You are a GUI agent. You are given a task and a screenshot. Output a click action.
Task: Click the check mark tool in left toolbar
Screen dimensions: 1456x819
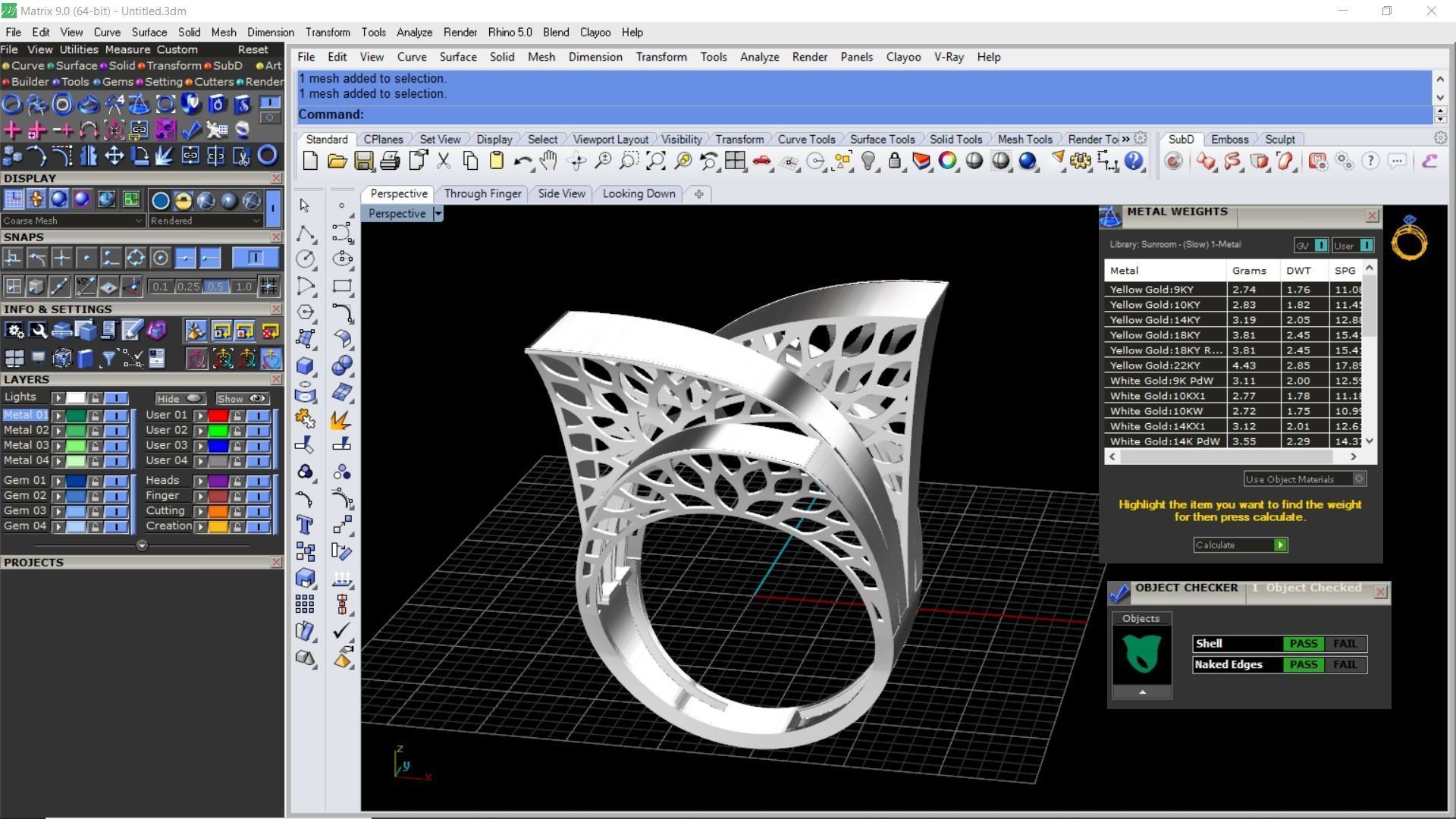[342, 630]
